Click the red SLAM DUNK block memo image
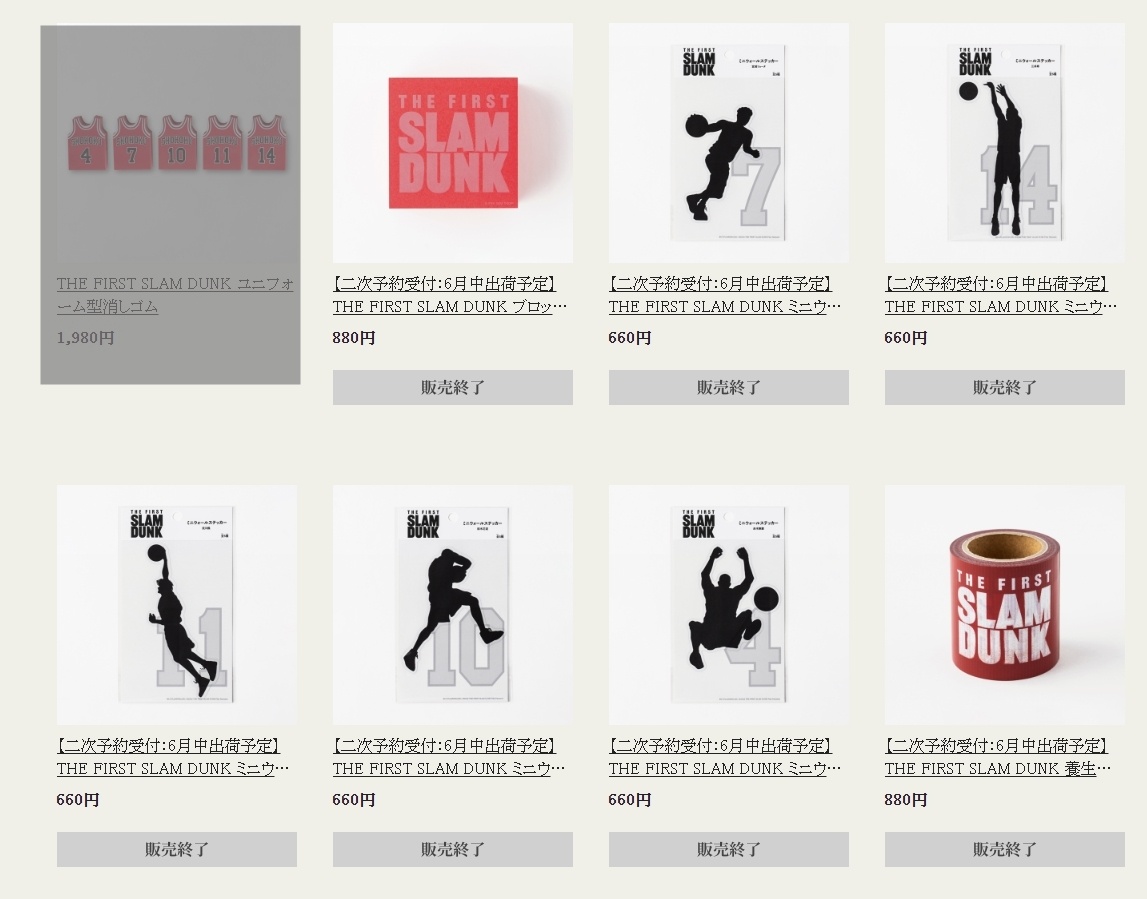This screenshot has width=1147, height=899. [453, 143]
